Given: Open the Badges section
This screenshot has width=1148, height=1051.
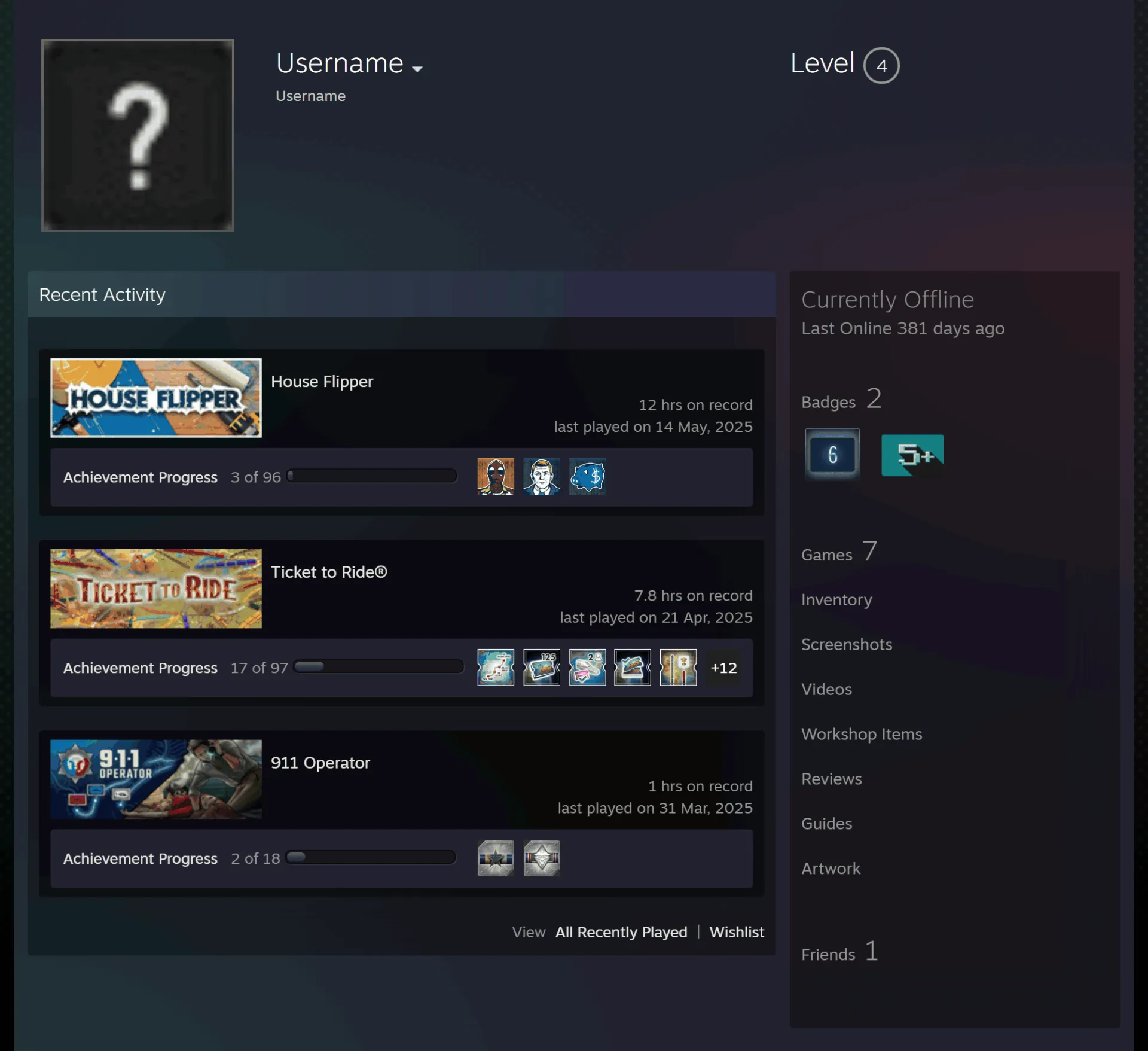Looking at the screenshot, I should [841, 399].
